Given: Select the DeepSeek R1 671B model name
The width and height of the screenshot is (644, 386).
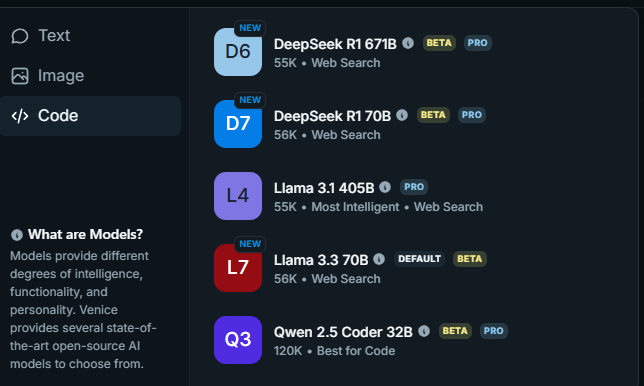Looking at the screenshot, I should click(335, 44).
